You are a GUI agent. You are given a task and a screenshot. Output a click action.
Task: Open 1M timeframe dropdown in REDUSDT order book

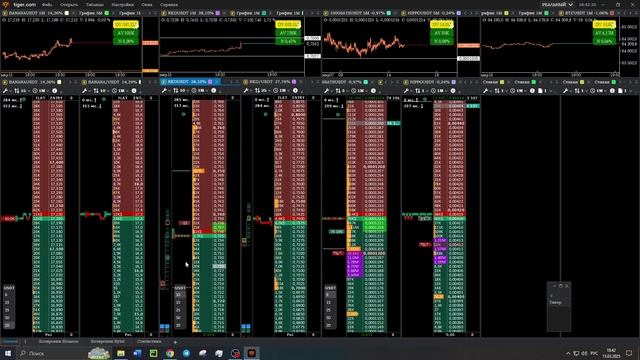200,91
